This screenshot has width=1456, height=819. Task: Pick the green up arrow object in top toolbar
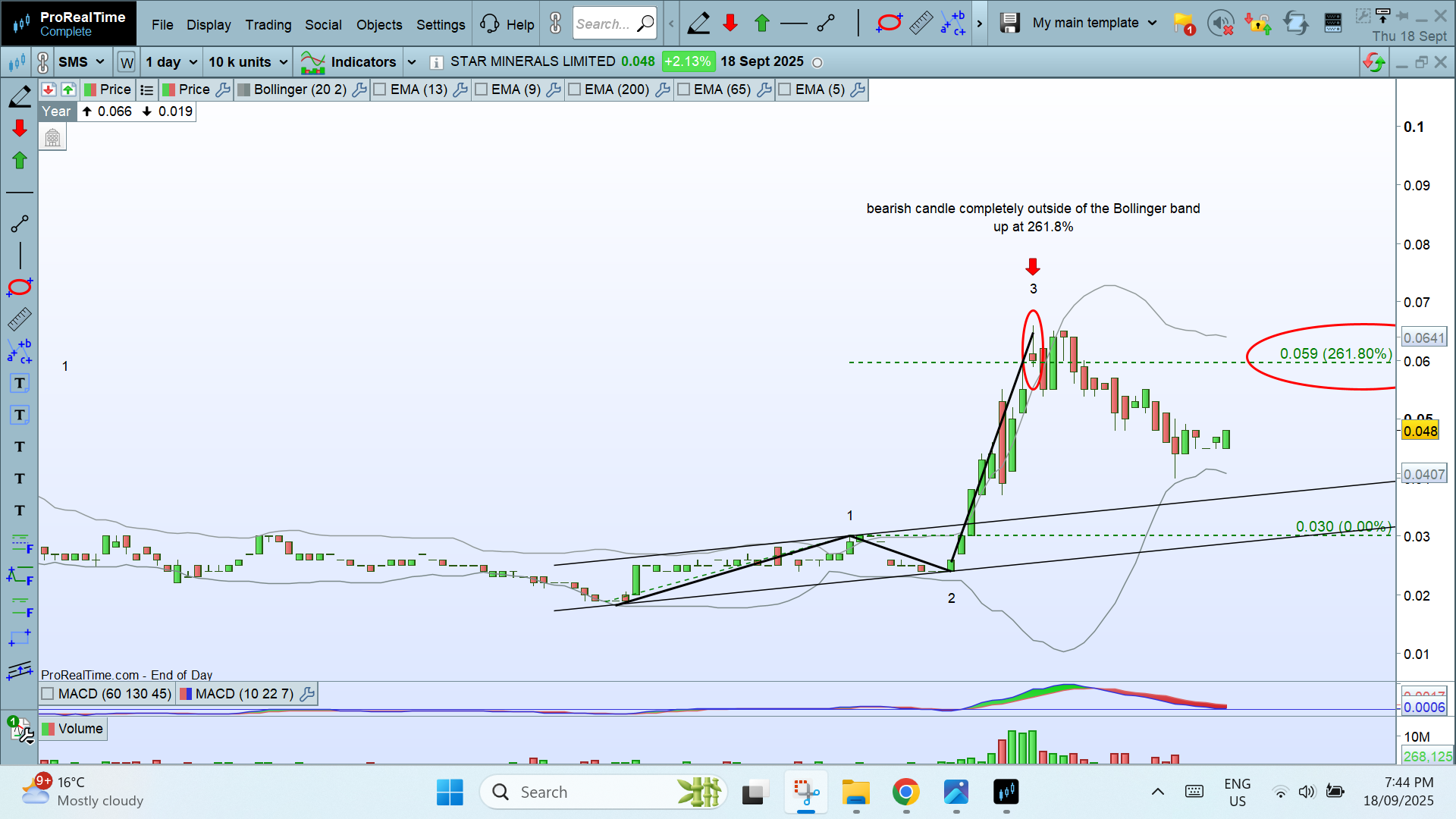(762, 24)
